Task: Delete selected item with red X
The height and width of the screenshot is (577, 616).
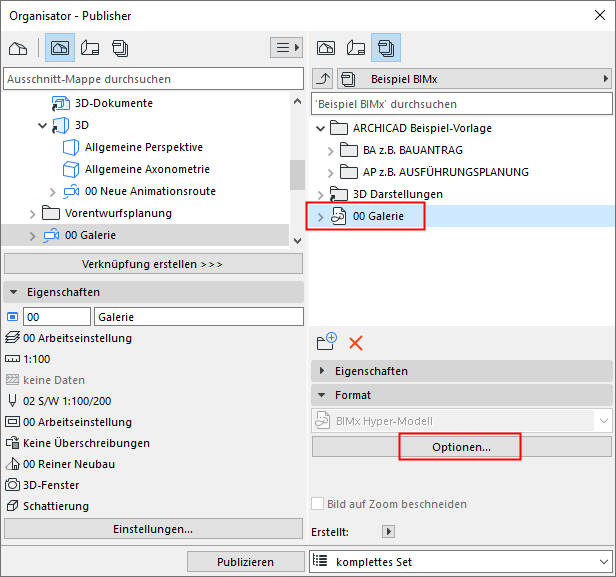Action: click(355, 342)
